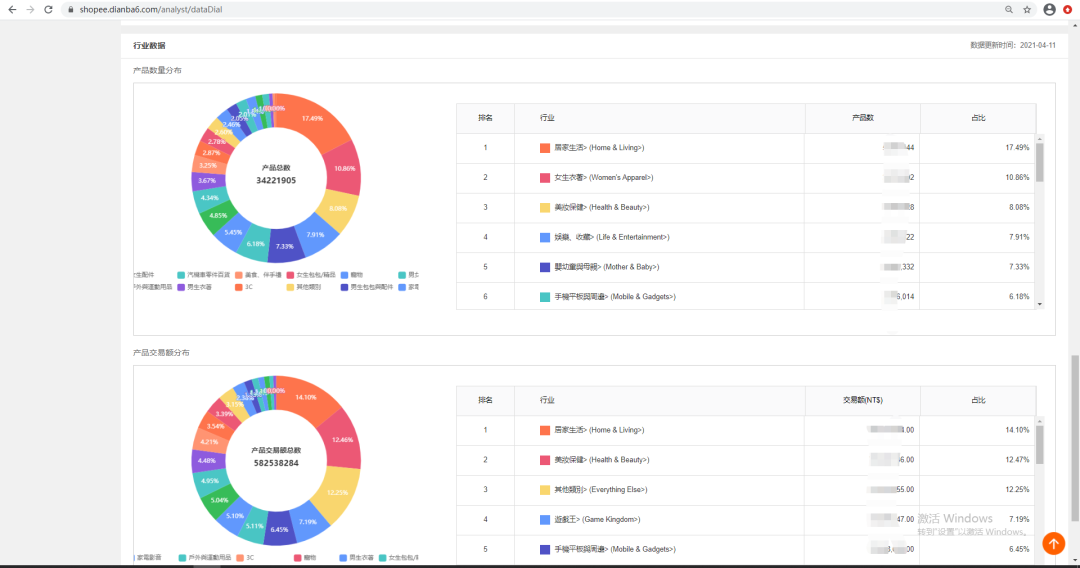The image size is (1080, 568).
Task: Select the Life & Entertainment row text
Action: coord(612,238)
